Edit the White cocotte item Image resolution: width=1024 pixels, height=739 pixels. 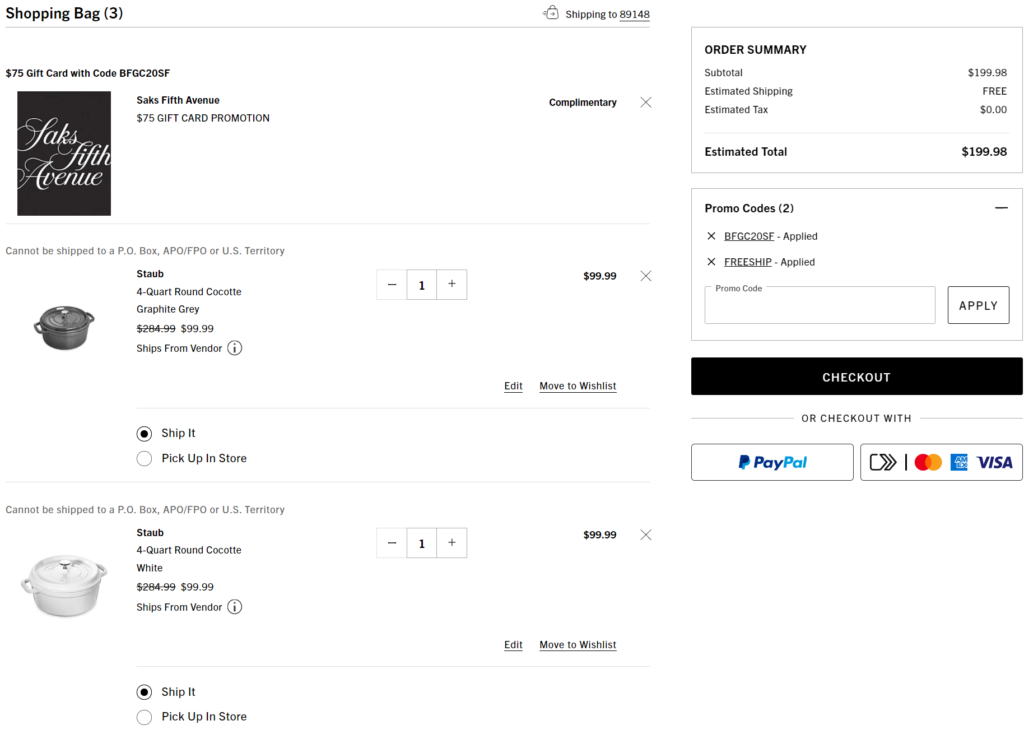[513, 645]
